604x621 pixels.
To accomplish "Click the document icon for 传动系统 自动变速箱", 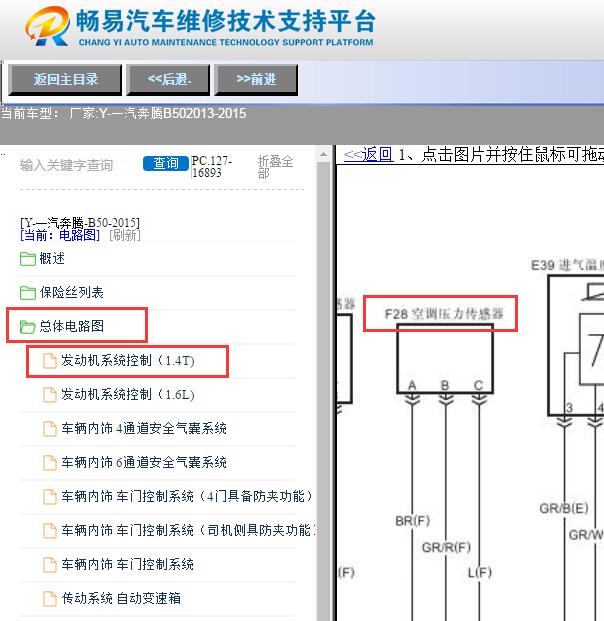I will click(50, 598).
